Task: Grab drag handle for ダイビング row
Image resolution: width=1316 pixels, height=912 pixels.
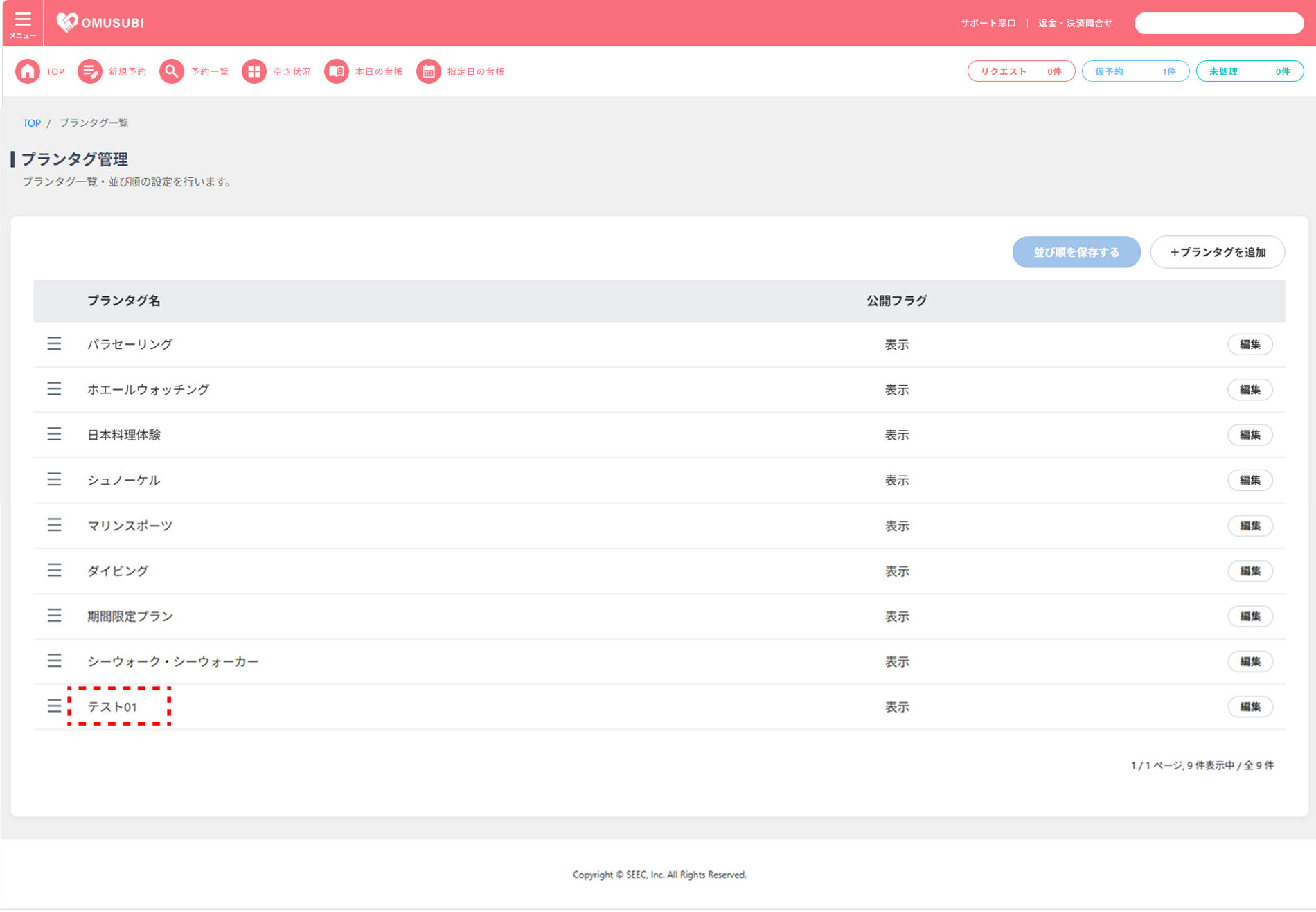Action: (54, 570)
